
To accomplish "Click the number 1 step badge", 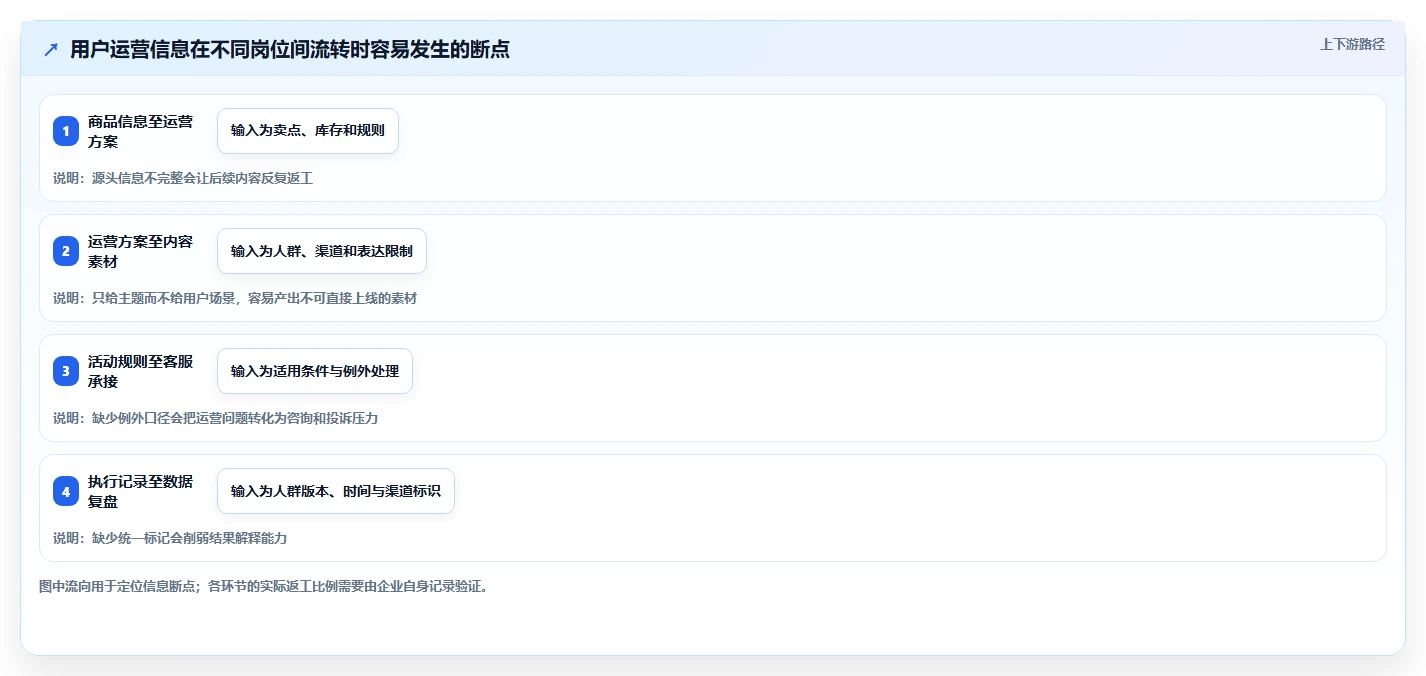I will [66, 131].
